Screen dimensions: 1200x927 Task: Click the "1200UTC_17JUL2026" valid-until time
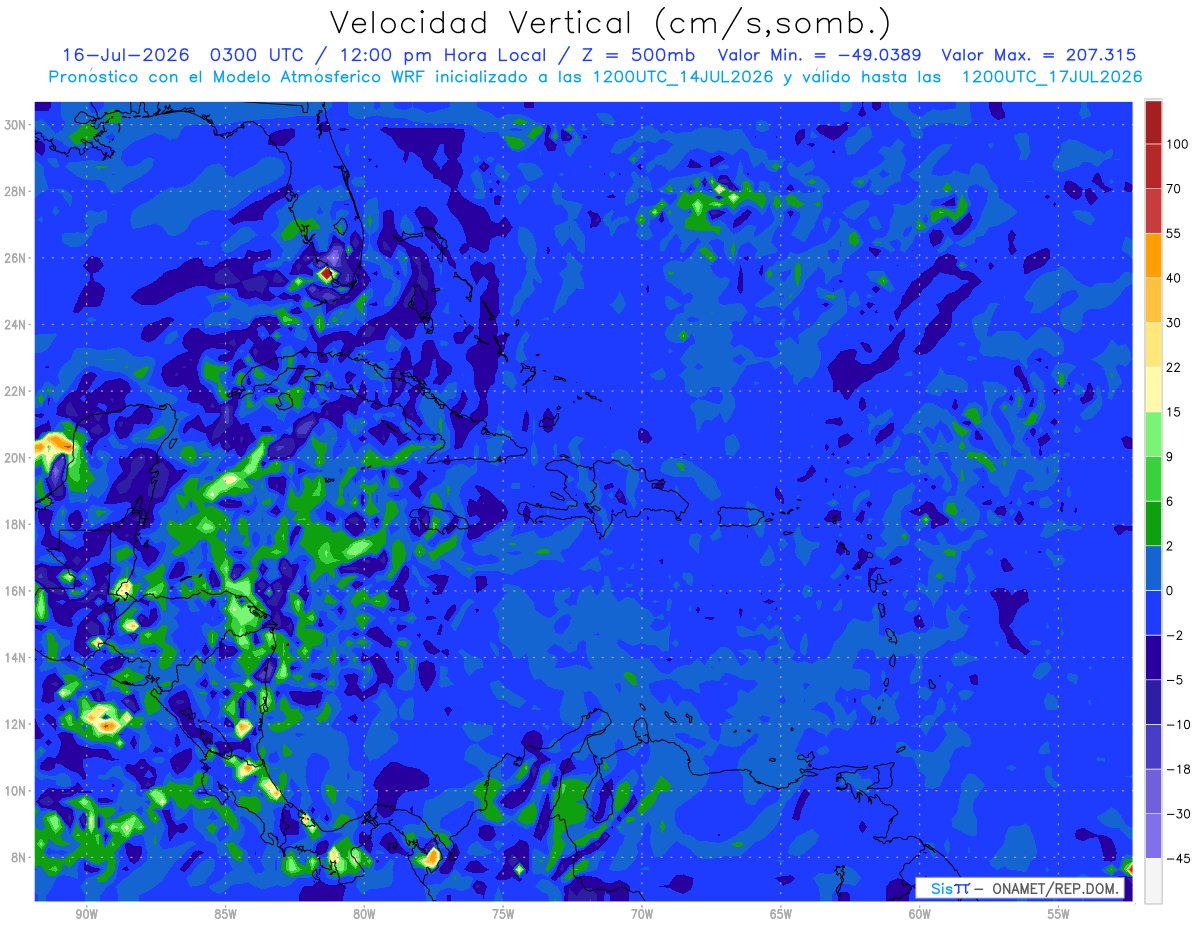click(x=1052, y=77)
